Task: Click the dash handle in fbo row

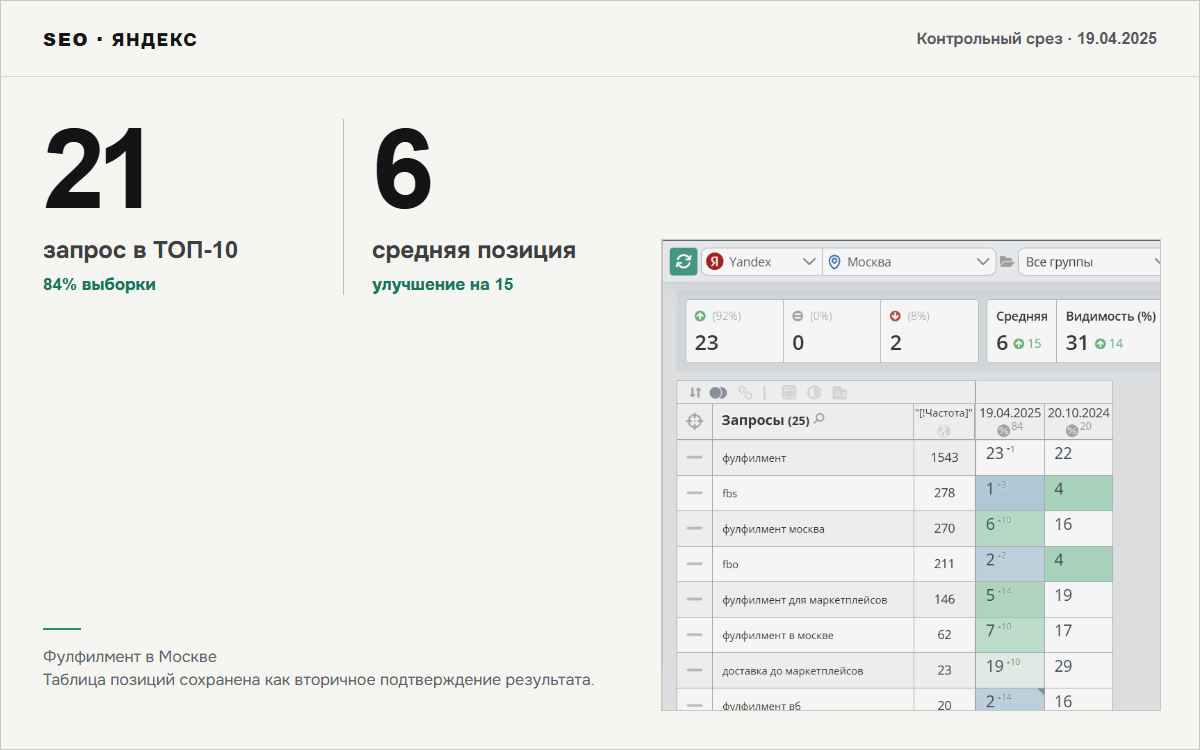Action: point(695,564)
